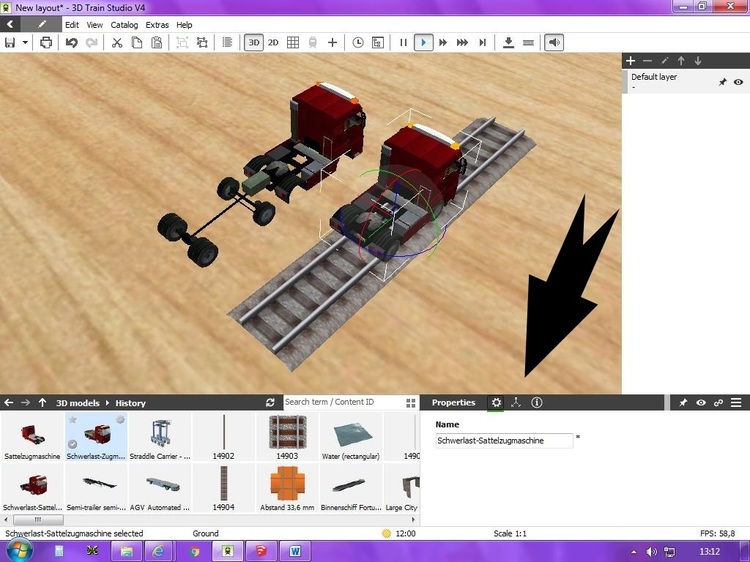Refresh the catalog list
This screenshot has height=562, width=750.
click(270, 403)
